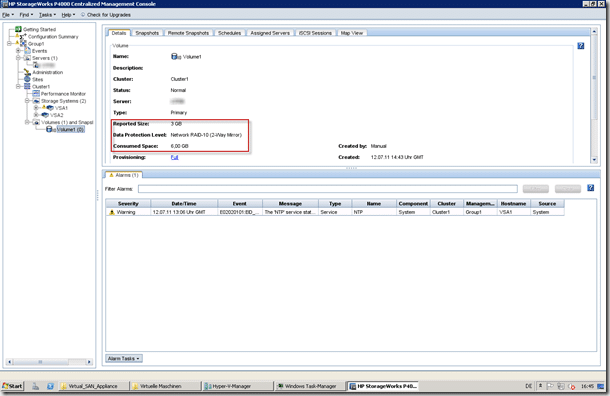The height and width of the screenshot is (396, 610).
Task: Click the VSA1 storage system icon
Action: [x=50, y=108]
